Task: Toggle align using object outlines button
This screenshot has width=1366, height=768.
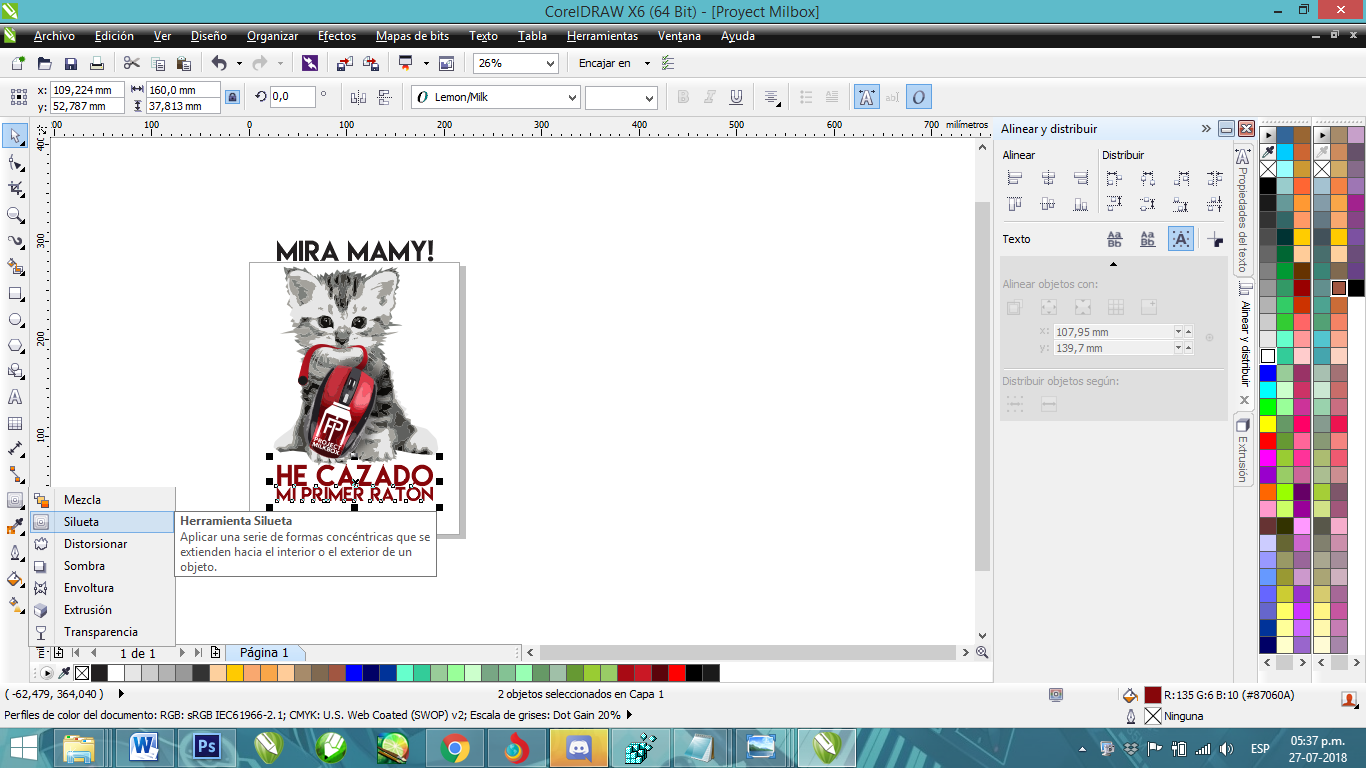Action: point(1215,239)
